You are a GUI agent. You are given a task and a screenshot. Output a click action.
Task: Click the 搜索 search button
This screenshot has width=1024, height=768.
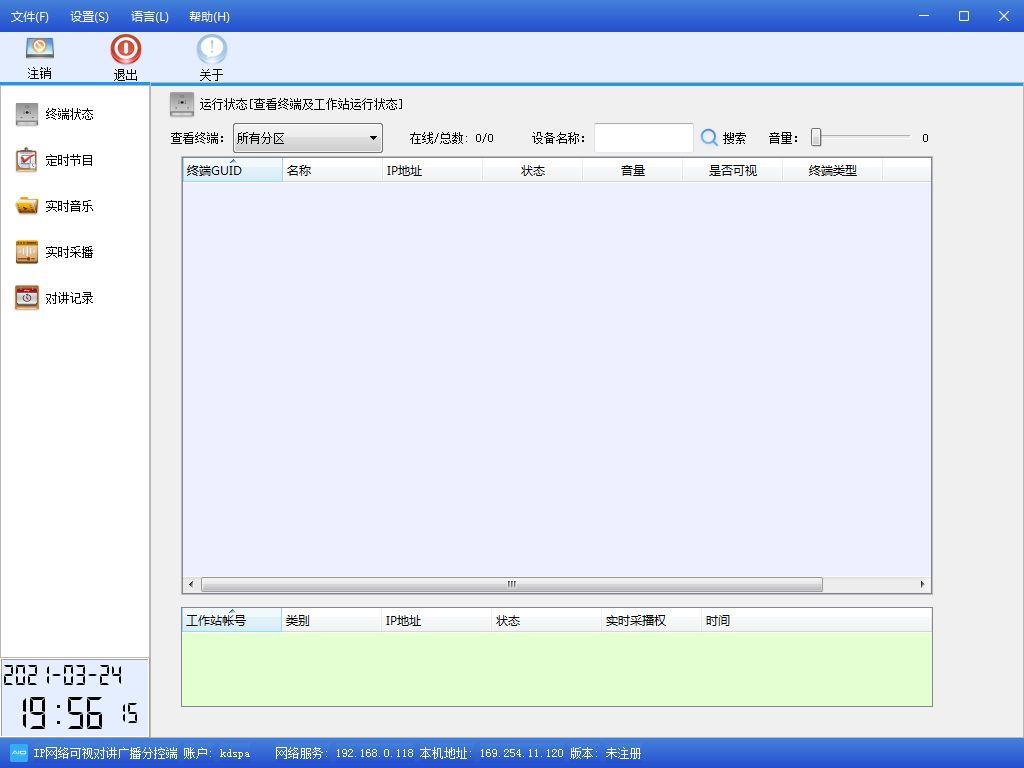(733, 137)
